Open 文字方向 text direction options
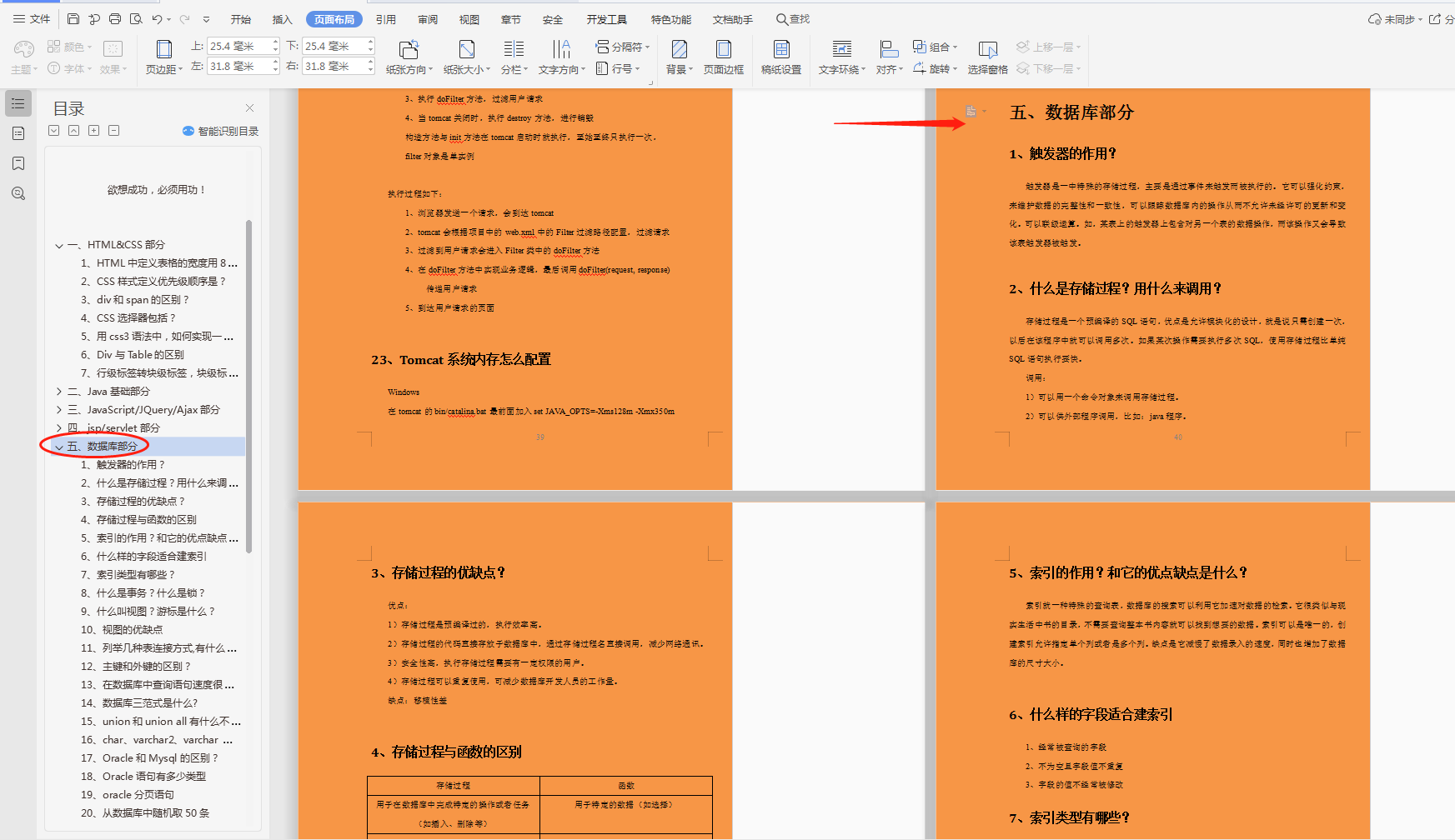 point(562,57)
